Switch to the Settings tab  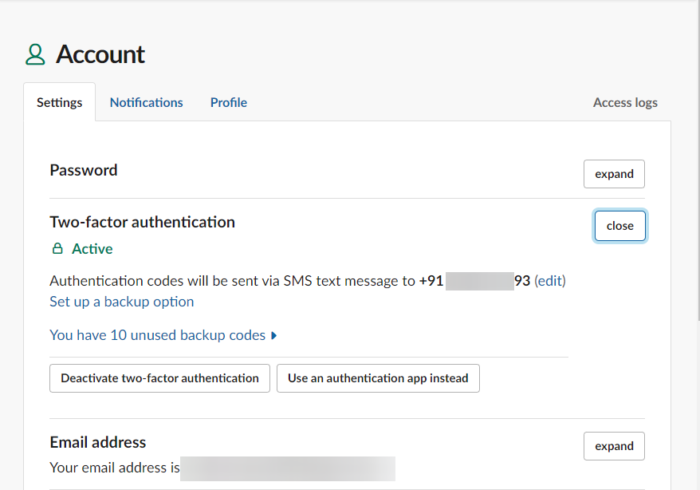point(59,102)
